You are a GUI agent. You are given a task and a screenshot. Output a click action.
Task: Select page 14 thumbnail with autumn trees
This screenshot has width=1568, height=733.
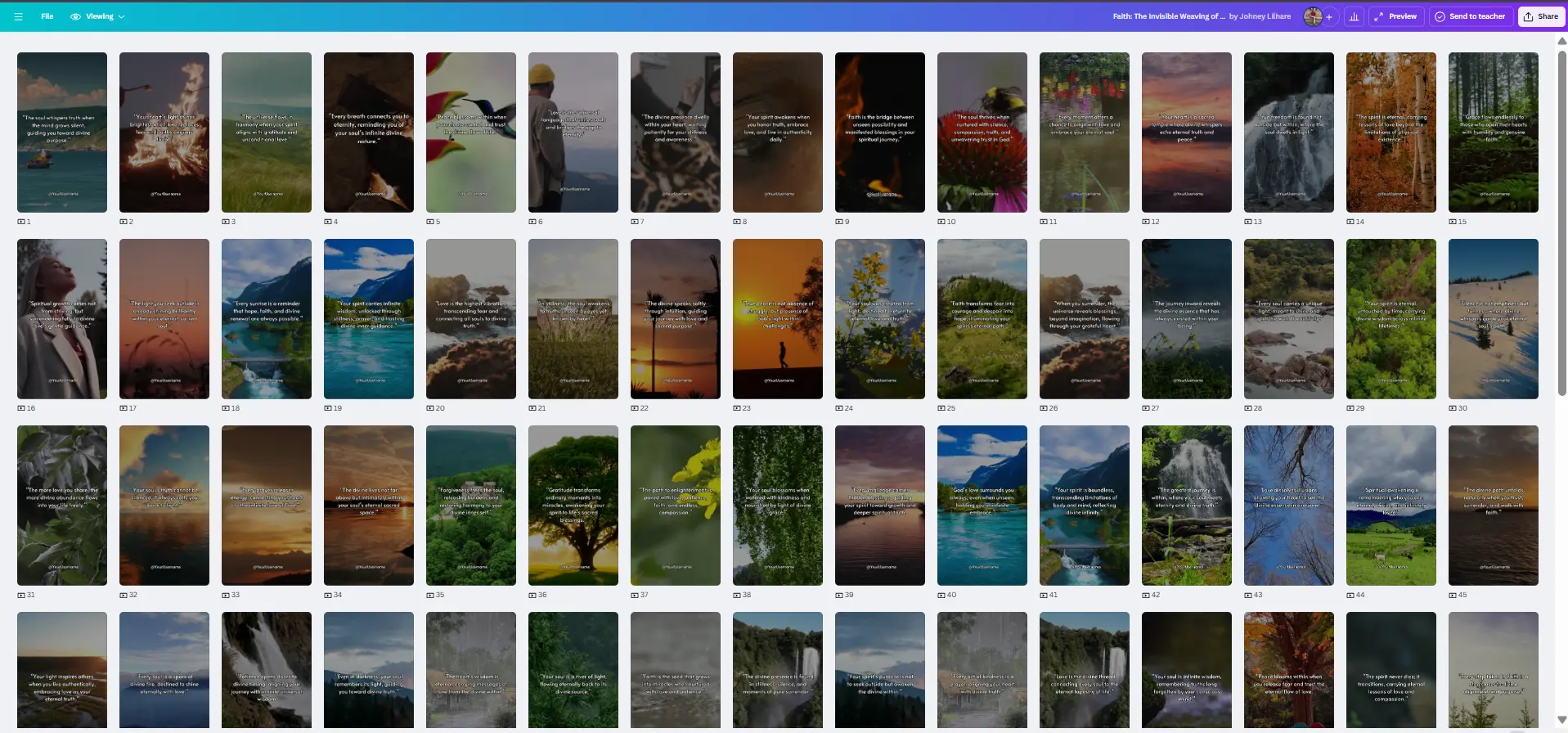1391,133
